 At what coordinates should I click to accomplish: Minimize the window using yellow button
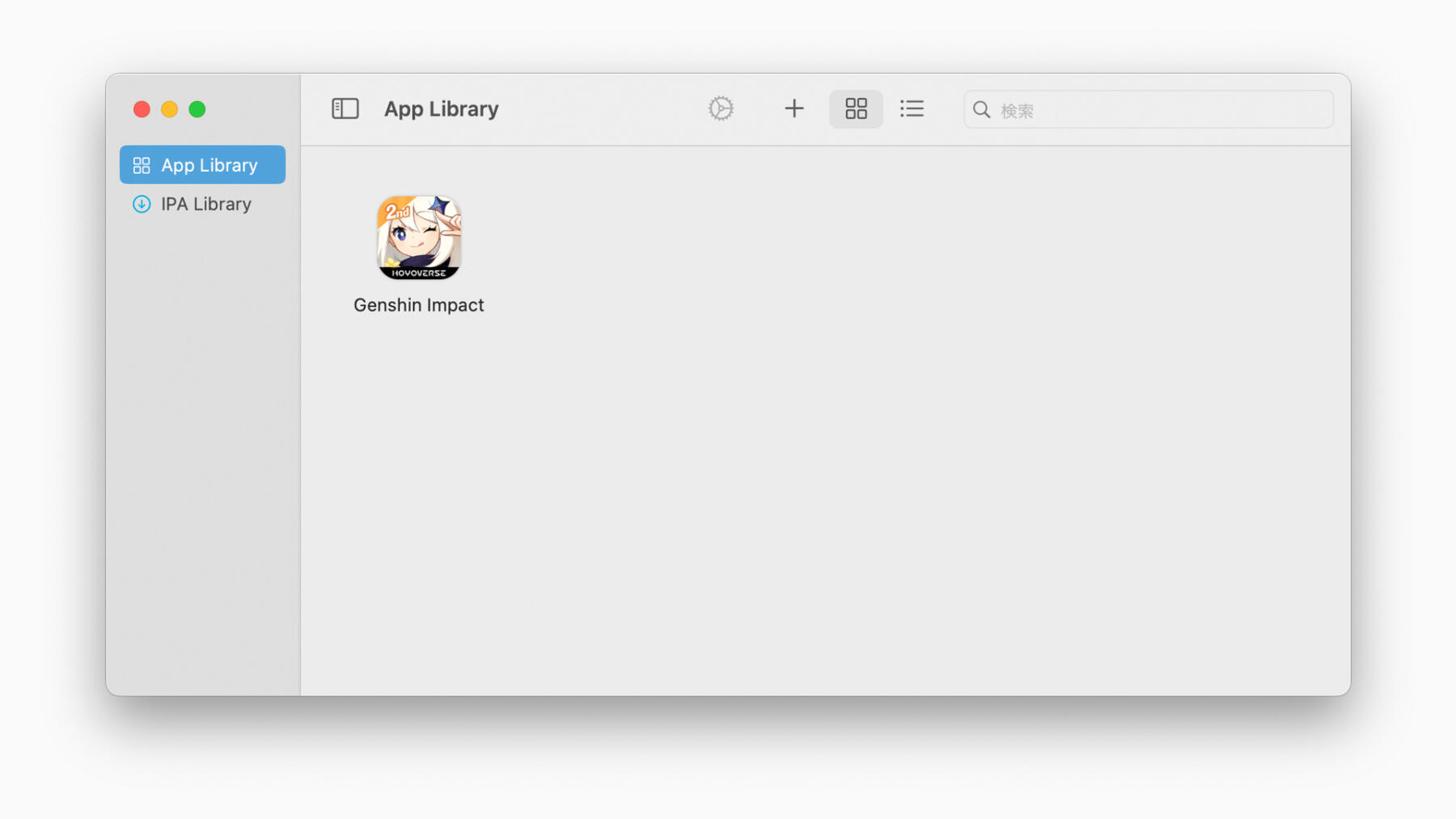pyautogui.click(x=169, y=109)
